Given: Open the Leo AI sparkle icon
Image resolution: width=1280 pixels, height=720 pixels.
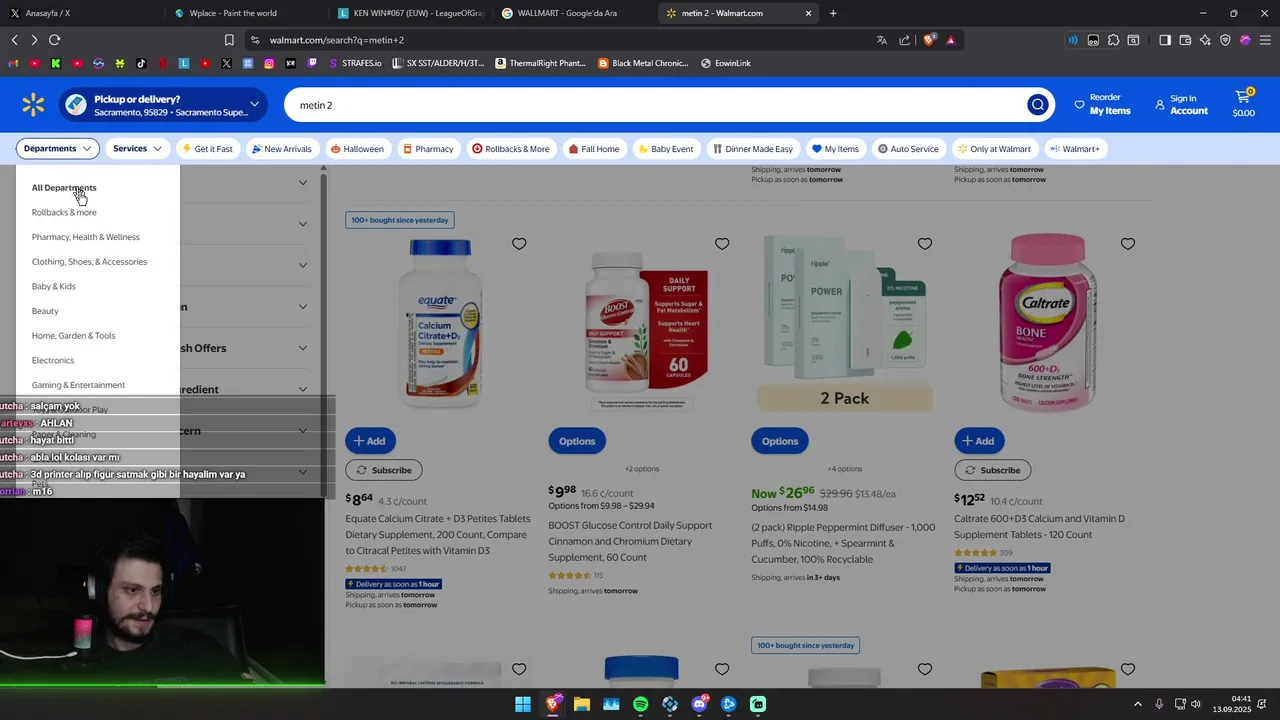Looking at the screenshot, I should pos(1205,40).
